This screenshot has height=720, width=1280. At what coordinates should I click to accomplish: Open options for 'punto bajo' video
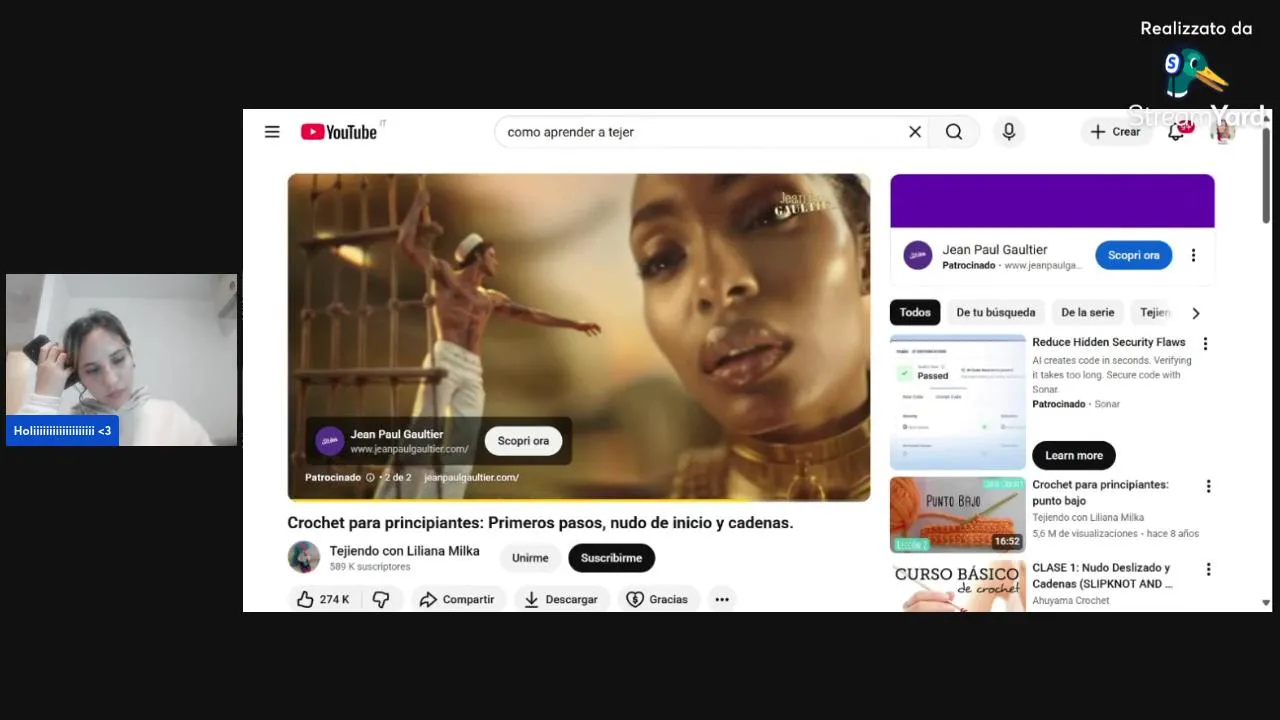click(1208, 487)
